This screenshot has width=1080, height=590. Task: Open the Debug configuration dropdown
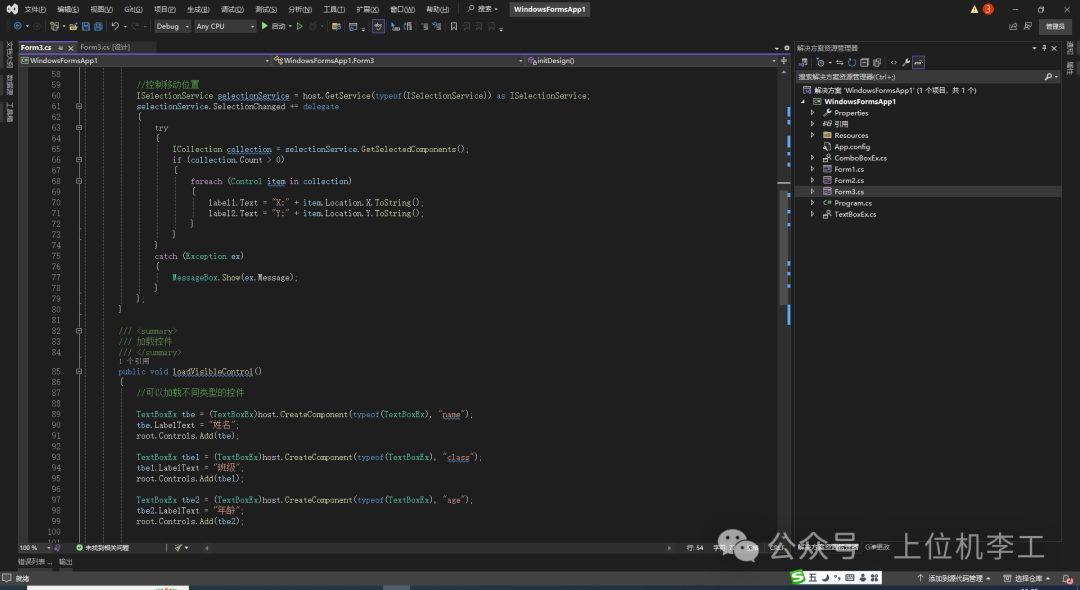171,26
